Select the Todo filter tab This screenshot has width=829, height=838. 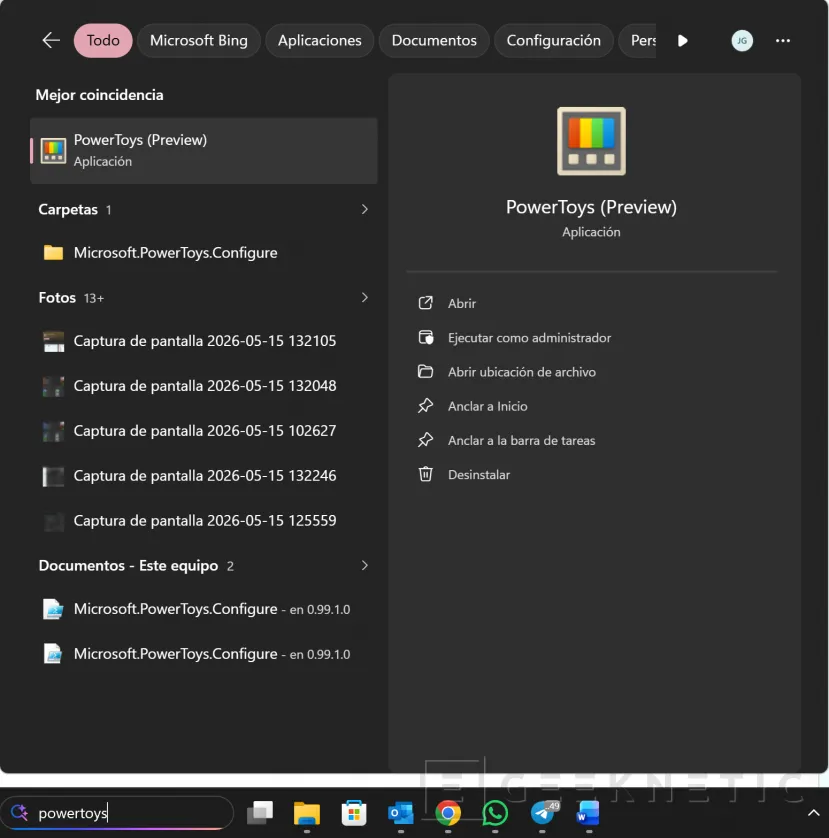click(103, 41)
